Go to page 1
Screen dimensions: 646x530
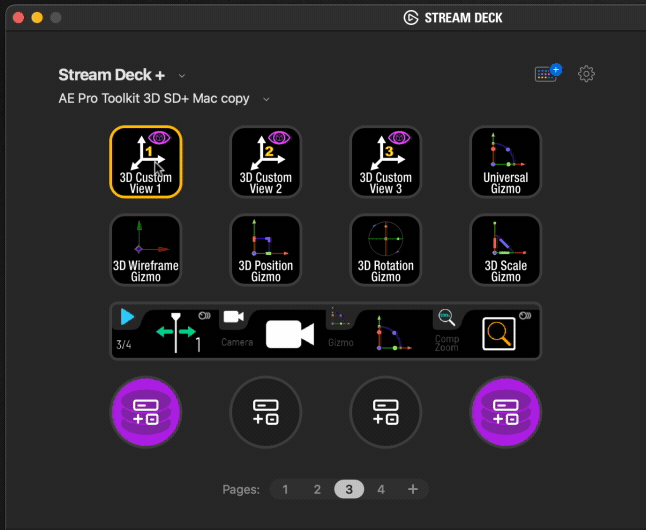point(285,489)
